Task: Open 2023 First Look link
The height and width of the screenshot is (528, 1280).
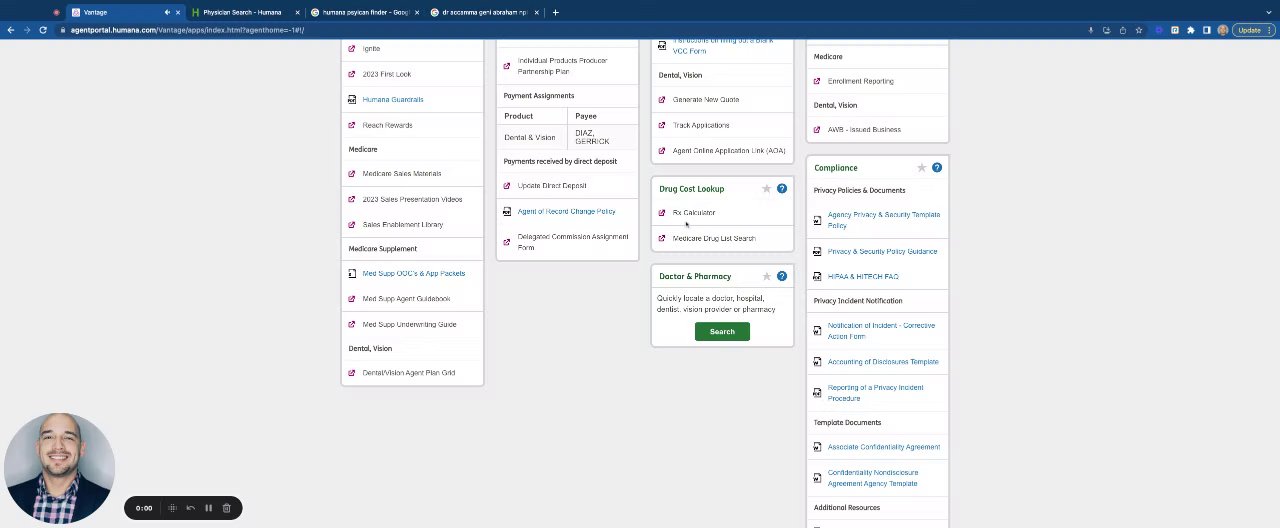Action: point(387,74)
